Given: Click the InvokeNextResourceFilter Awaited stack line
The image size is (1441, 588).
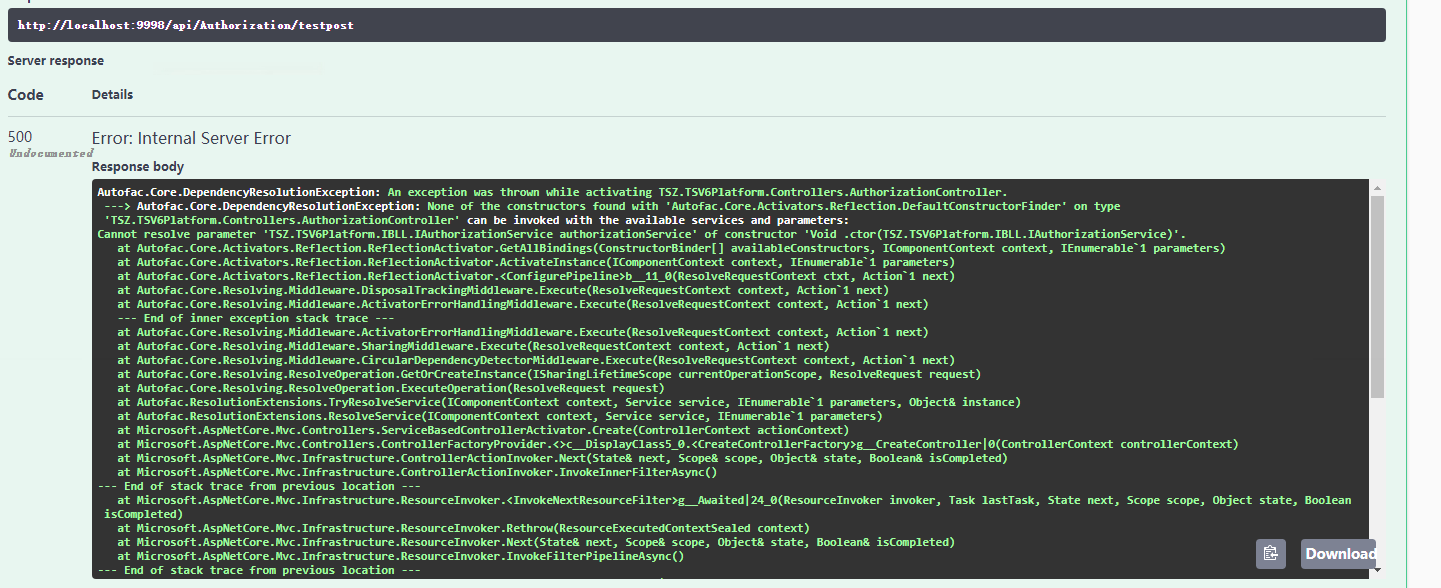Looking at the screenshot, I should (727, 507).
